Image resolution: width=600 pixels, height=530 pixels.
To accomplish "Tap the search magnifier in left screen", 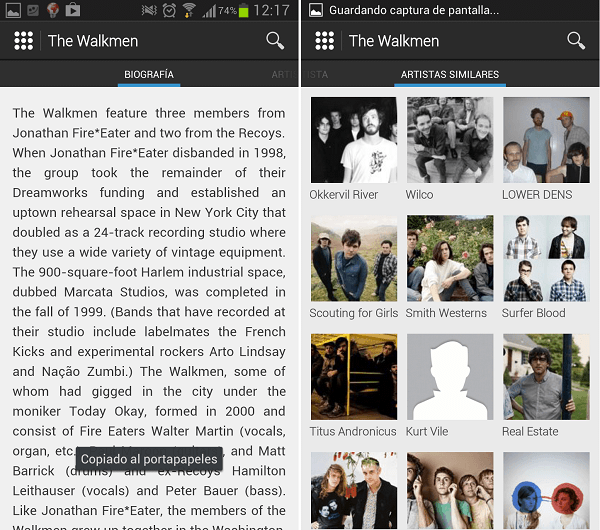I will [x=275, y=41].
